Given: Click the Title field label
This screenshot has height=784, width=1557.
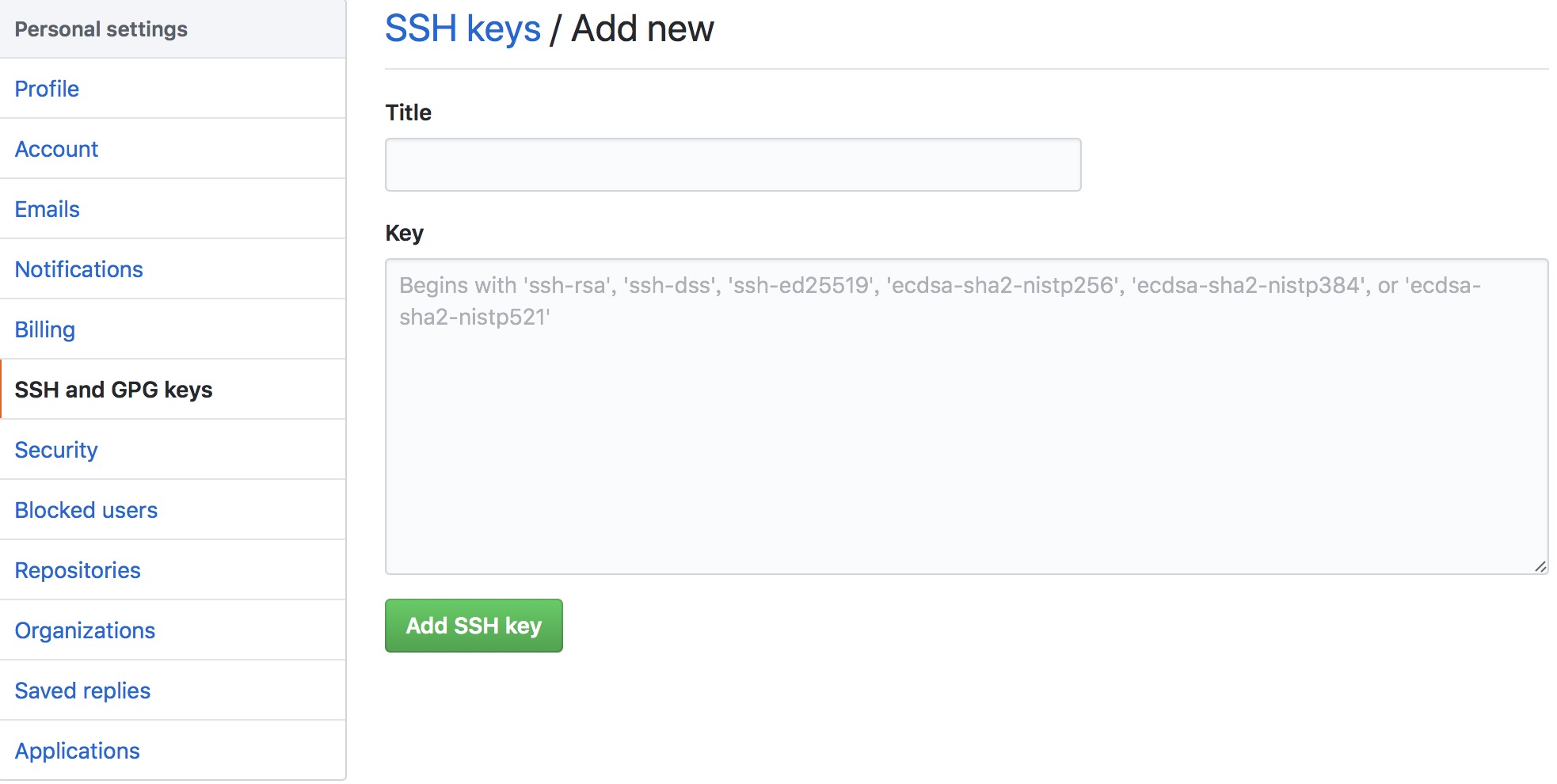Looking at the screenshot, I should [408, 112].
